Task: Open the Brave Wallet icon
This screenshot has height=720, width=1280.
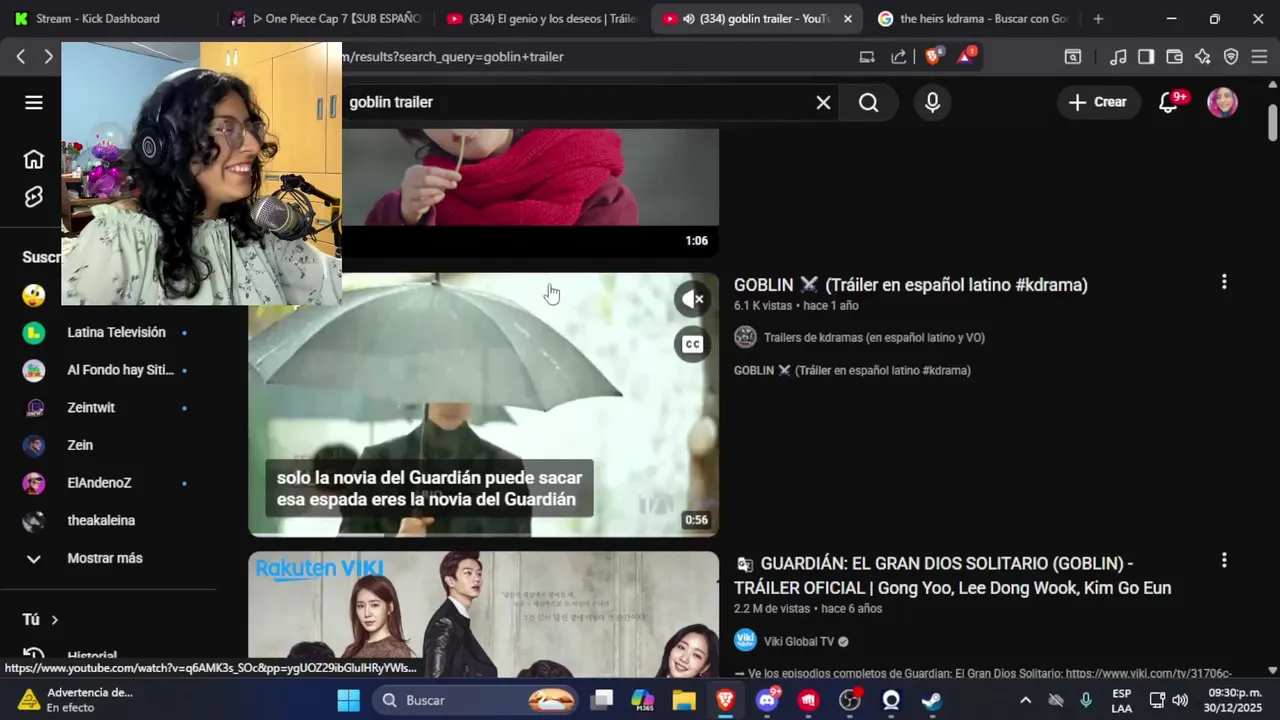Action: [x=1175, y=57]
